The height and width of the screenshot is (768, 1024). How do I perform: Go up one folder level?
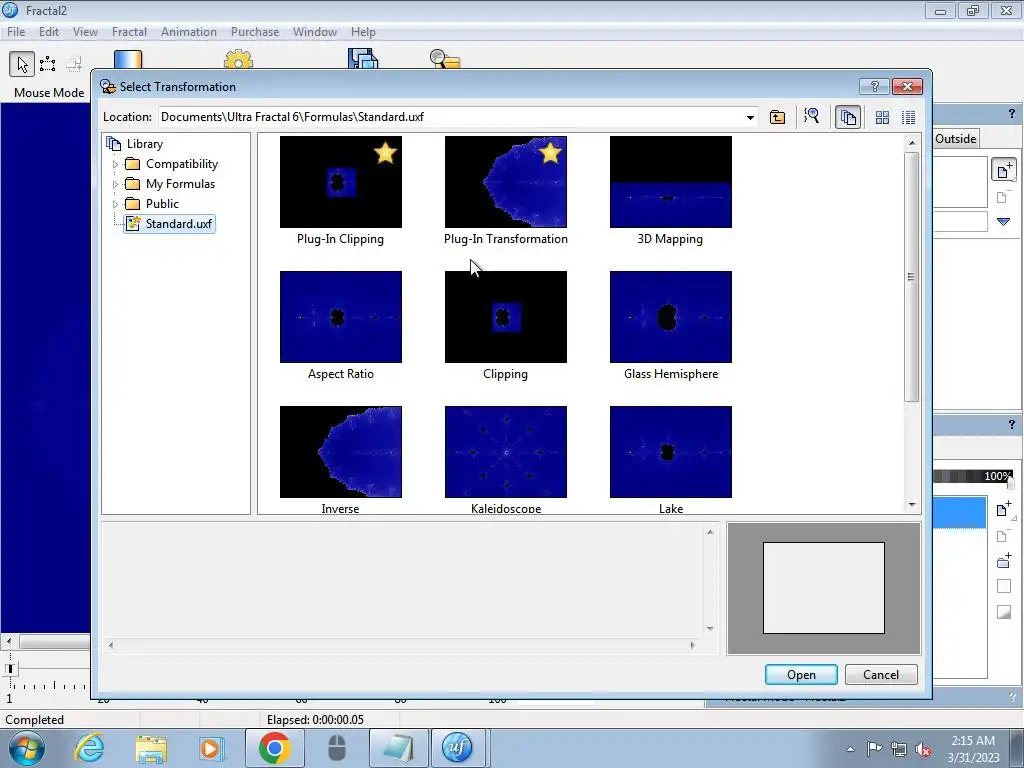pos(777,118)
